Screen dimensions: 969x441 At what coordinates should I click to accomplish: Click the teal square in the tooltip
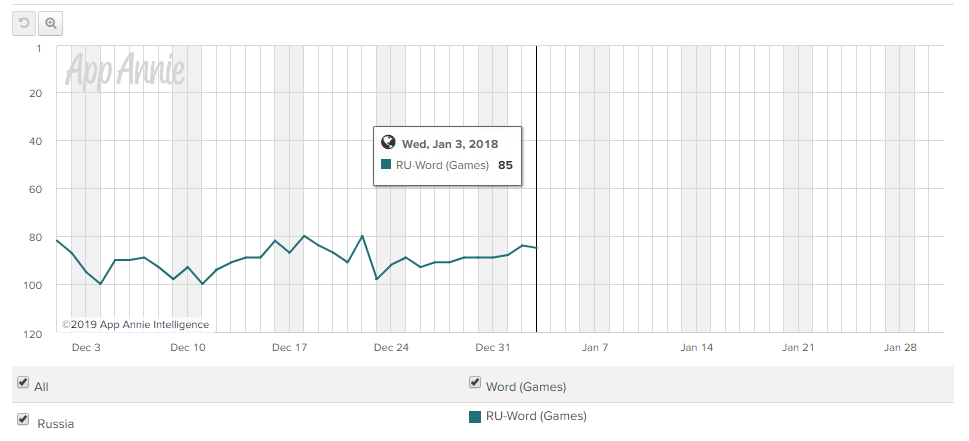[387, 165]
